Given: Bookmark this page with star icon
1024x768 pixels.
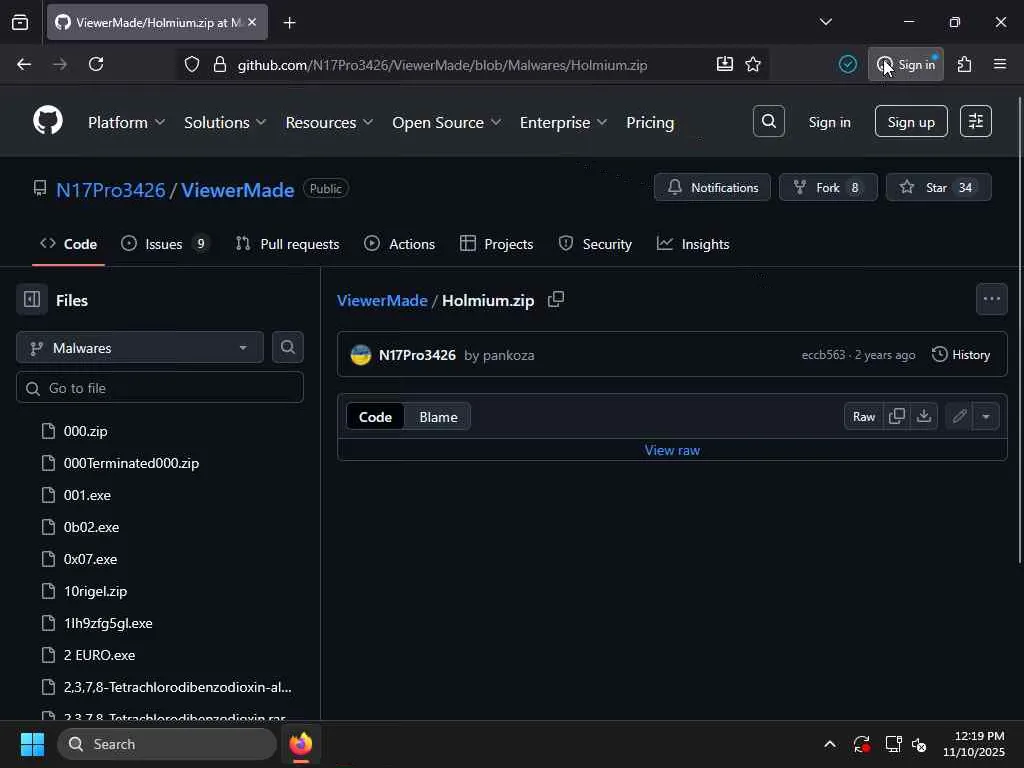Looking at the screenshot, I should pyautogui.click(x=753, y=64).
